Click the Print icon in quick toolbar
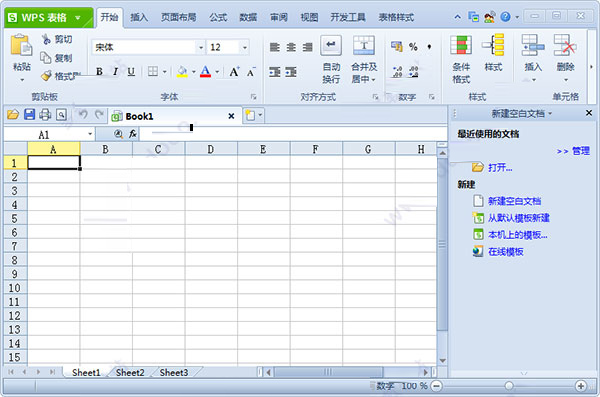 pos(45,114)
